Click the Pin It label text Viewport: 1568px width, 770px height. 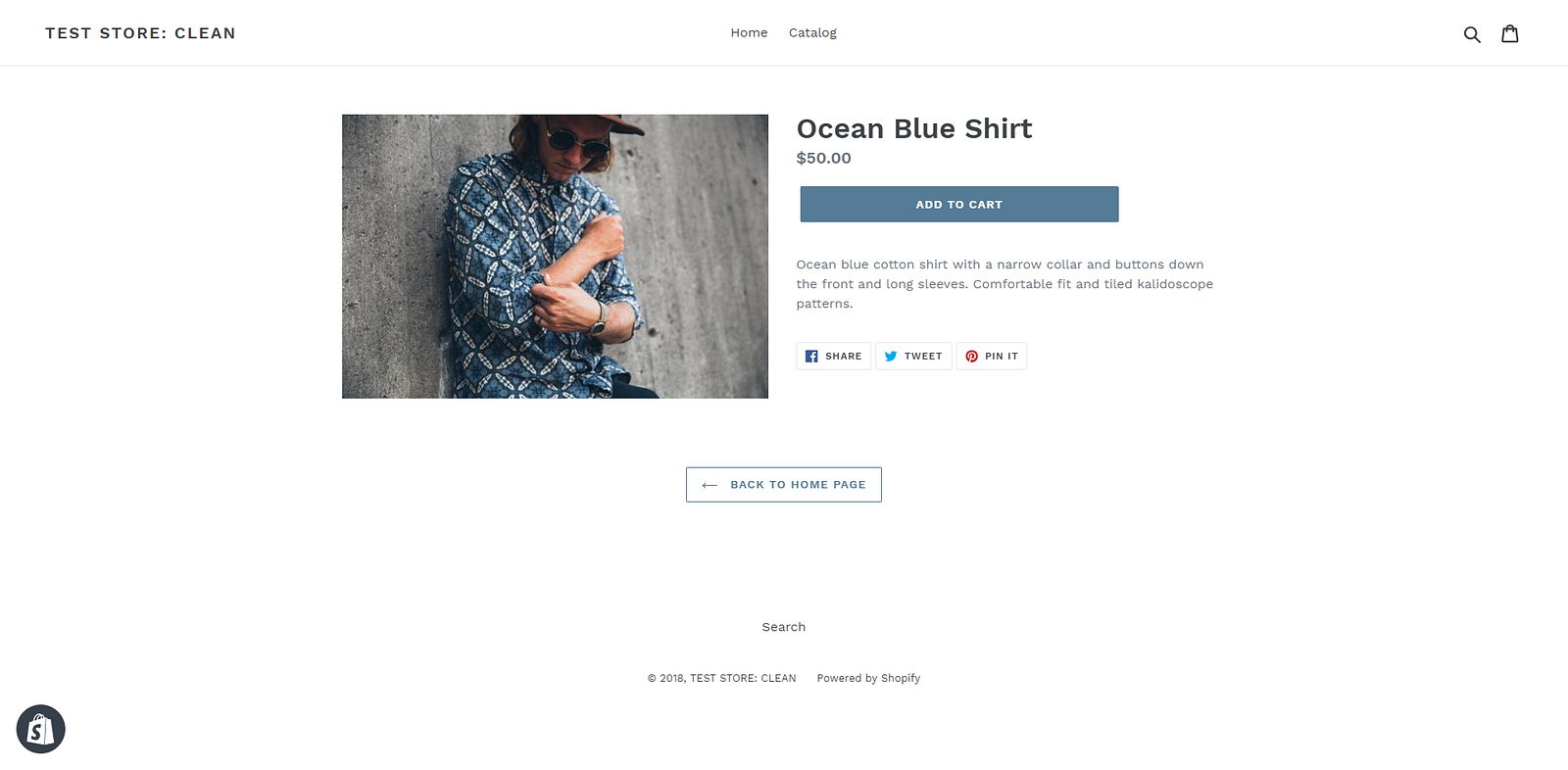click(1002, 357)
